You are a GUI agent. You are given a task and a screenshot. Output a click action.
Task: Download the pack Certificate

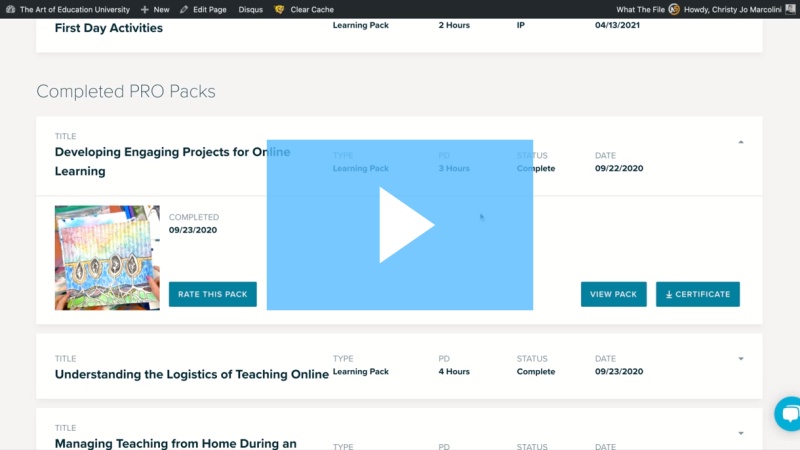(697, 294)
